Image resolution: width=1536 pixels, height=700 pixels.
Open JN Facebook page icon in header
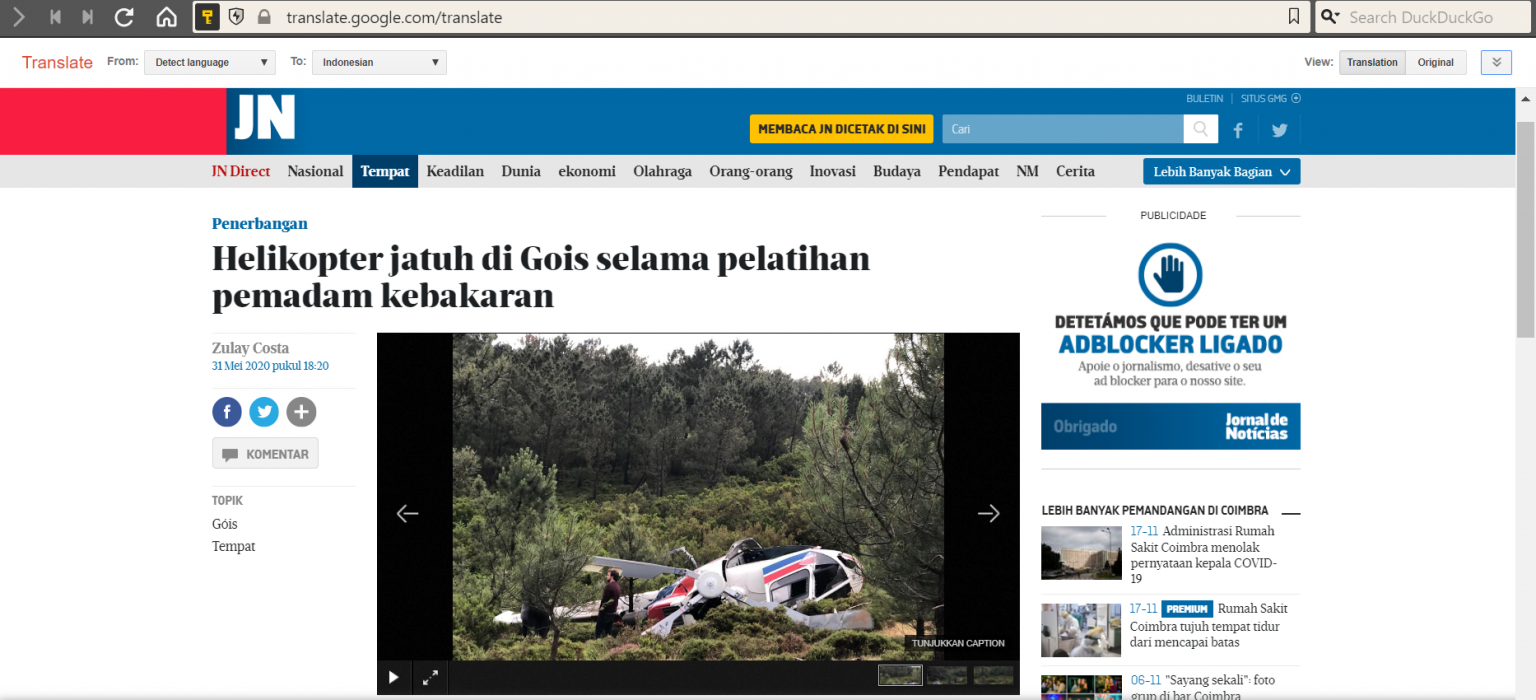coord(1238,130)
